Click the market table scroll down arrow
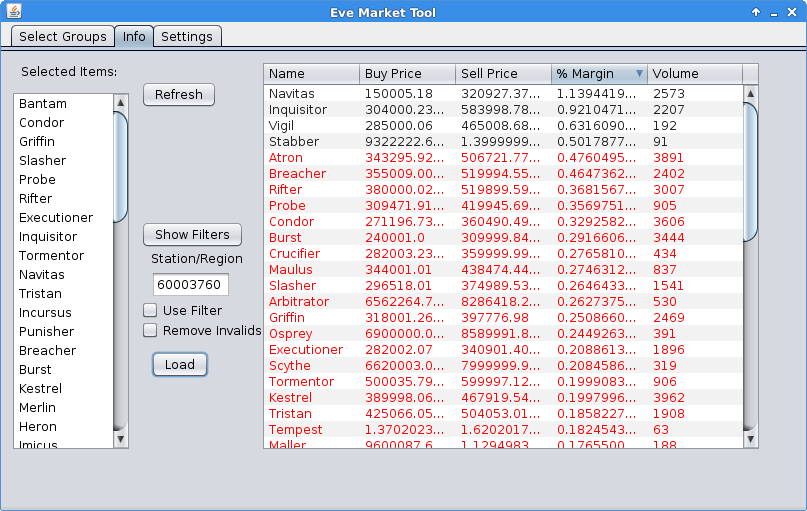Viewport: 807px width, 511px height. tap(750, 439)
